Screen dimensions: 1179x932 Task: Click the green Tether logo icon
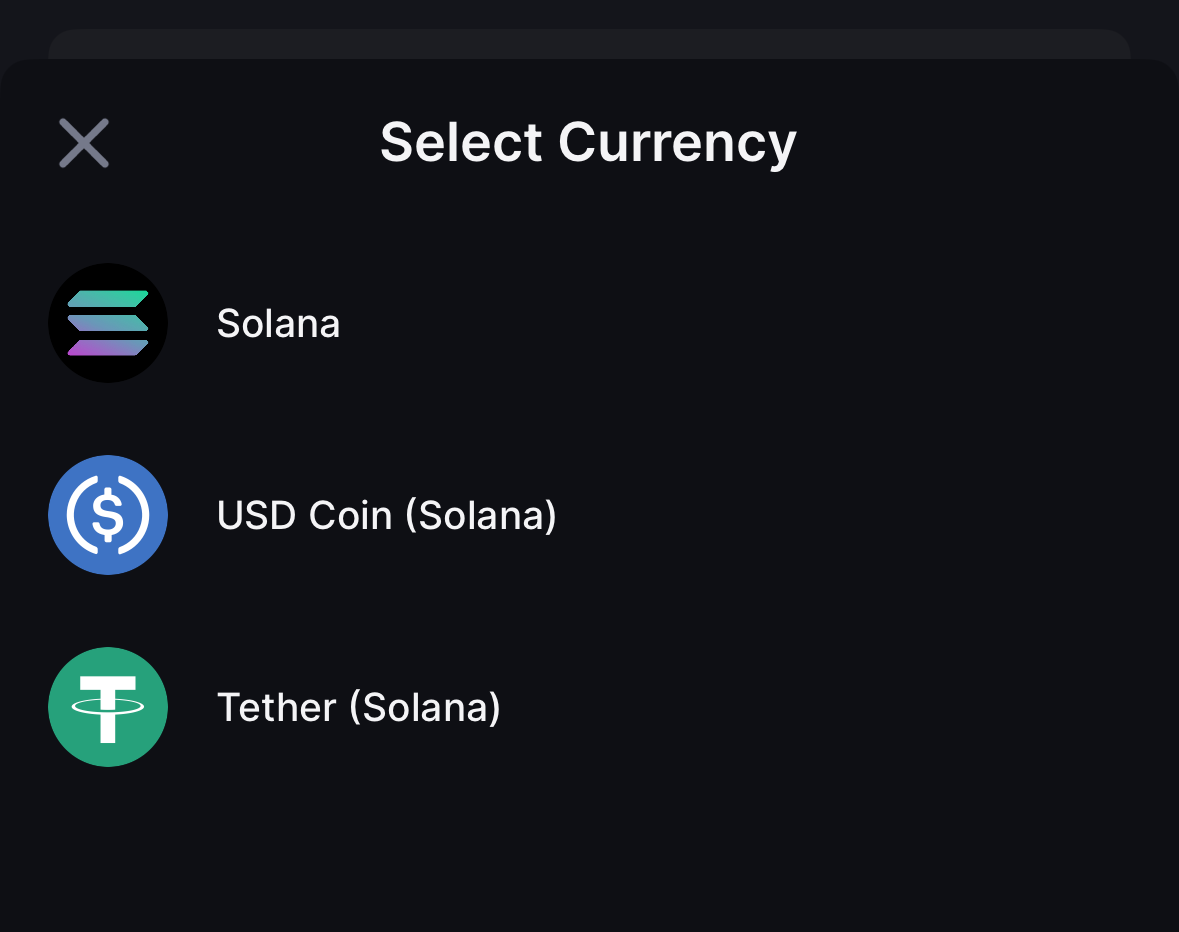coord(108,707)
